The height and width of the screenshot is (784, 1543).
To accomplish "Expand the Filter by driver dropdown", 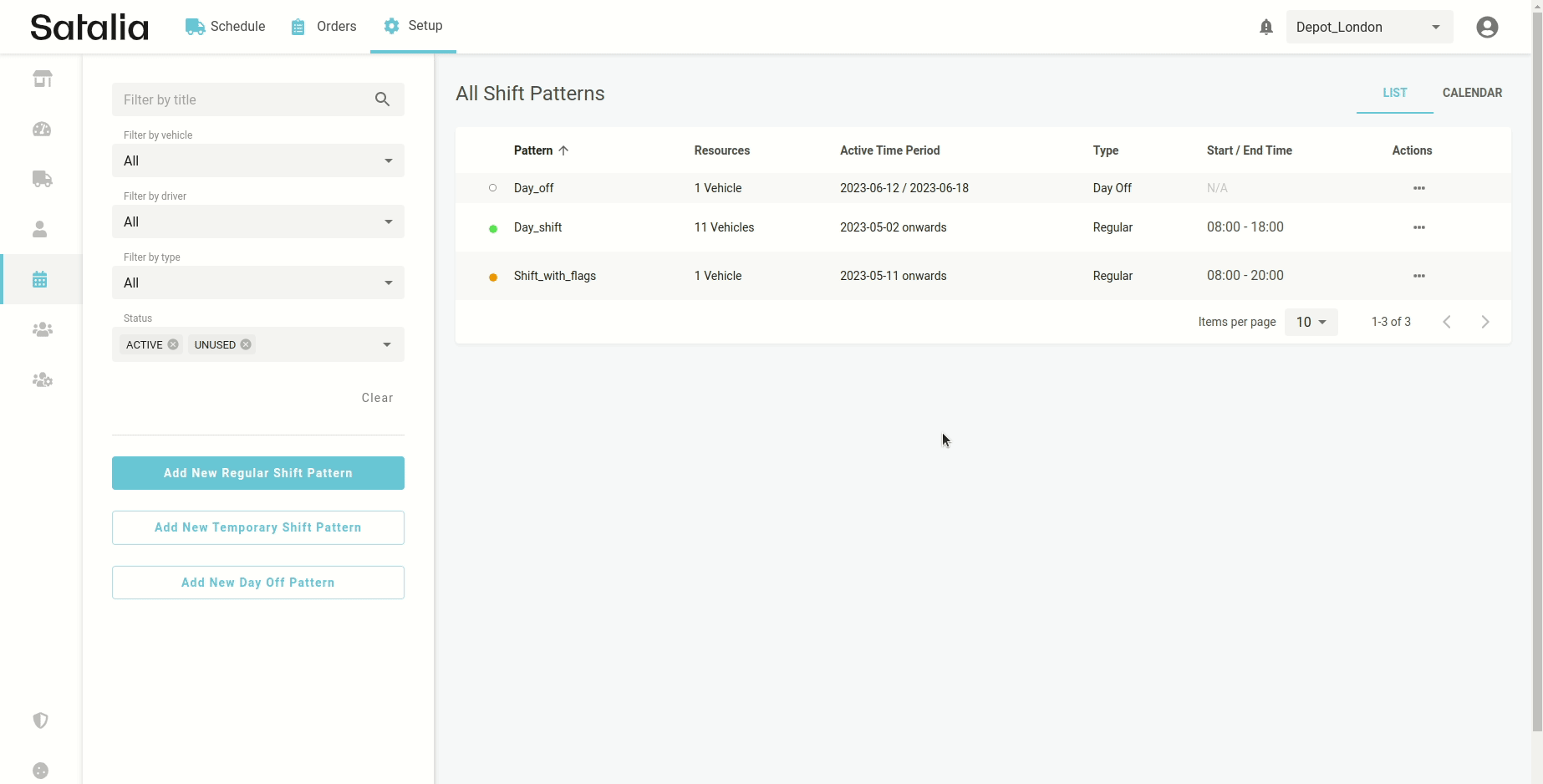I will point(257,221).
